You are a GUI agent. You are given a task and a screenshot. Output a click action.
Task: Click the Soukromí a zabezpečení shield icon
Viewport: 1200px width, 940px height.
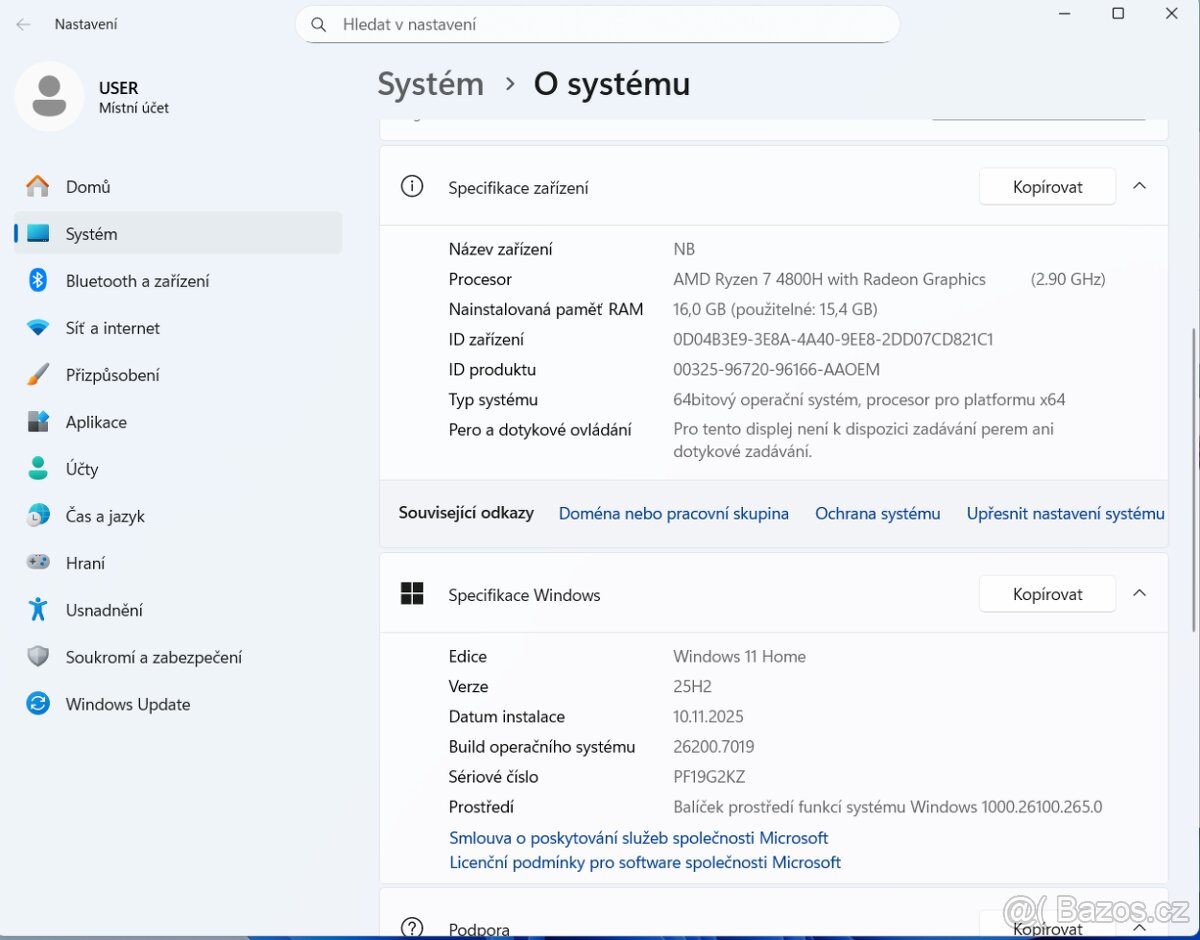[37, 657]
